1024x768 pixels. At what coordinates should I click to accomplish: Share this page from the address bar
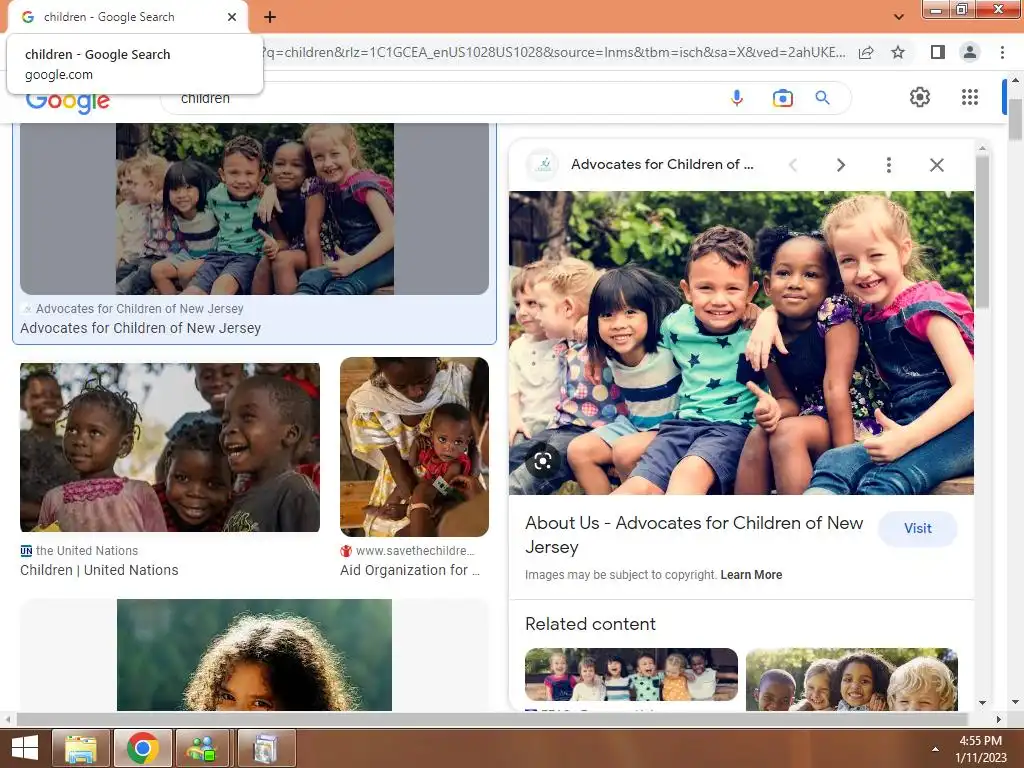[866, 52]
